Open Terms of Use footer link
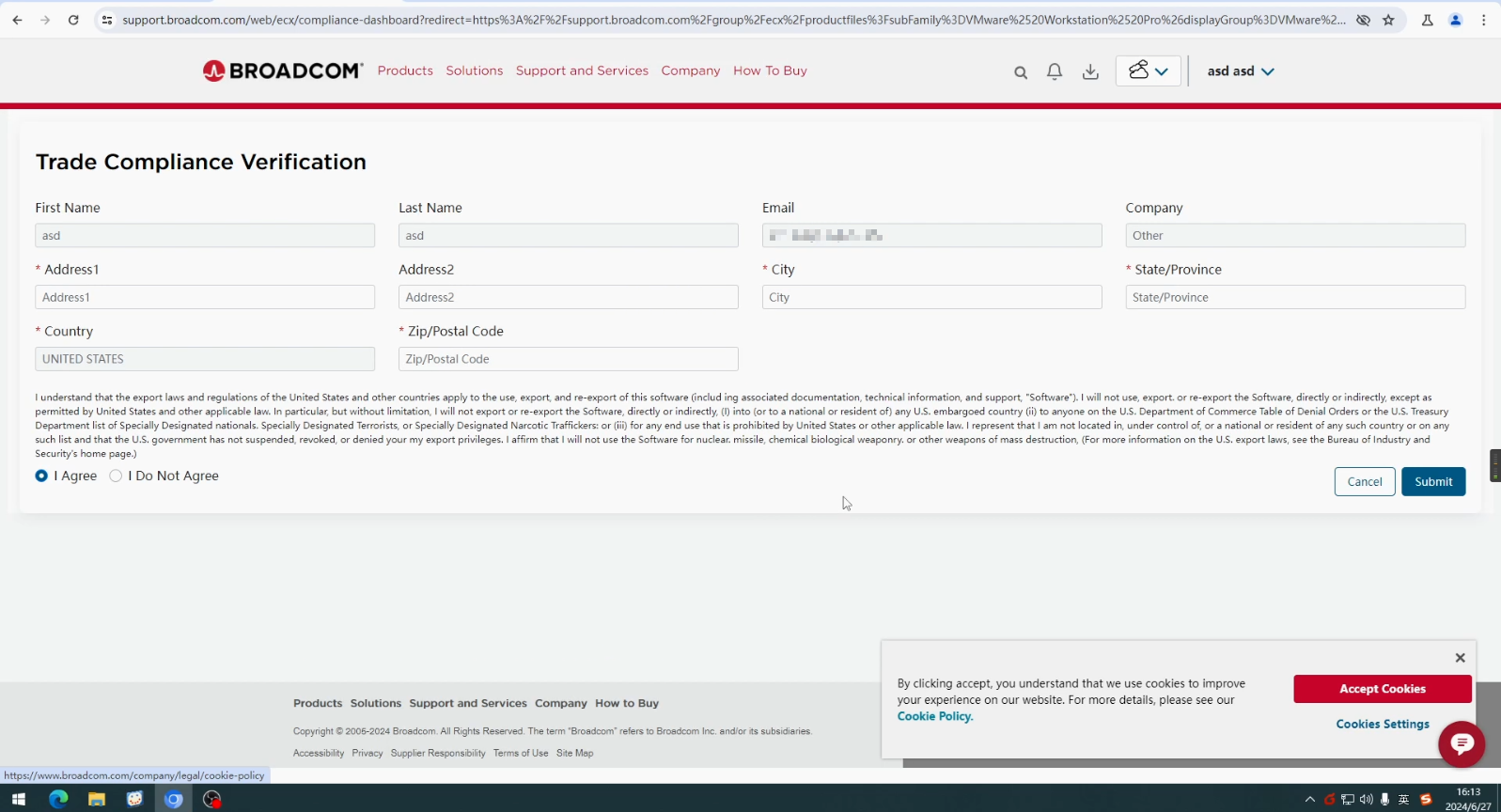 pyautogui.click(x=521, y=753)
